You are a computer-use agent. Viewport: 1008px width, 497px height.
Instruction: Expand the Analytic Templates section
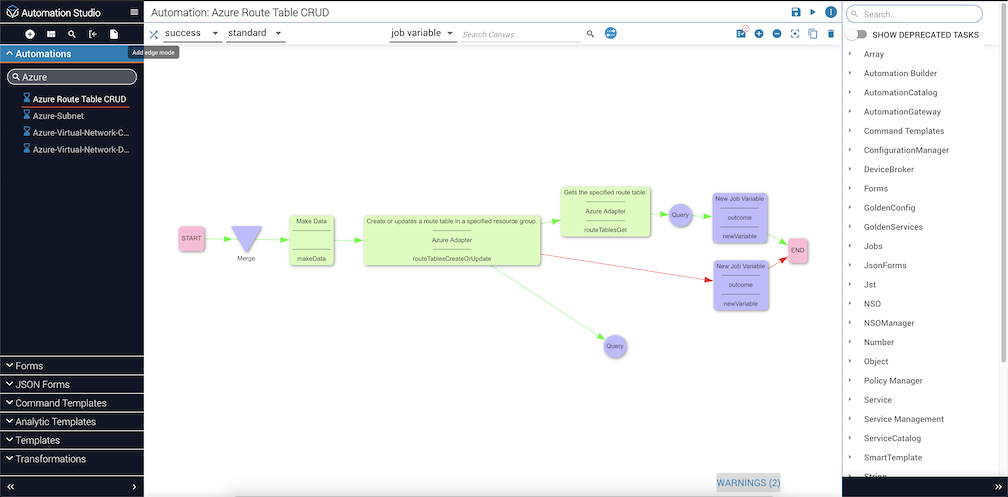72,422
